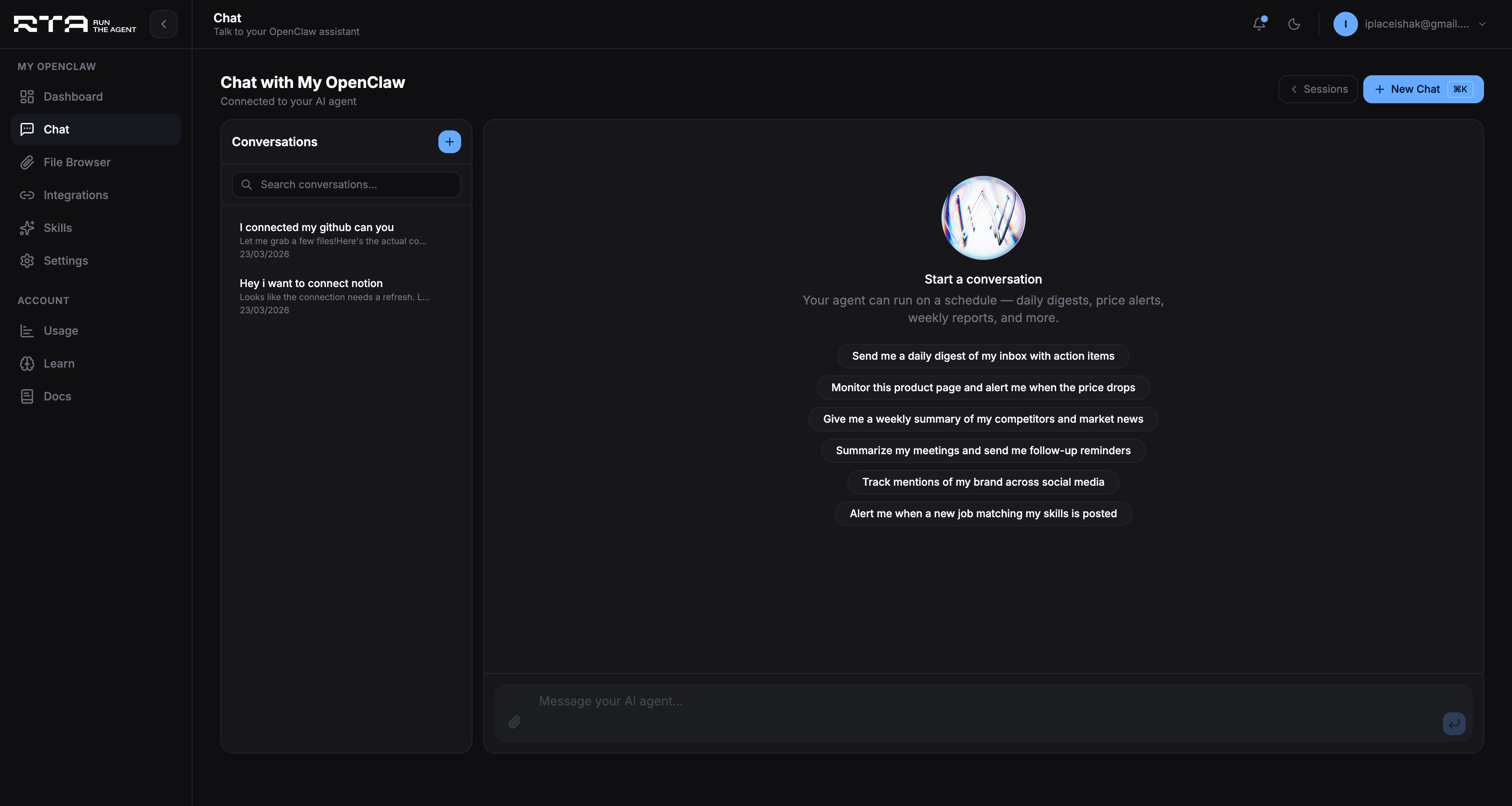This screenshot has width=1512, height=806.
Task: Send the message with the enter button
Action: [x=1454, y=723]
